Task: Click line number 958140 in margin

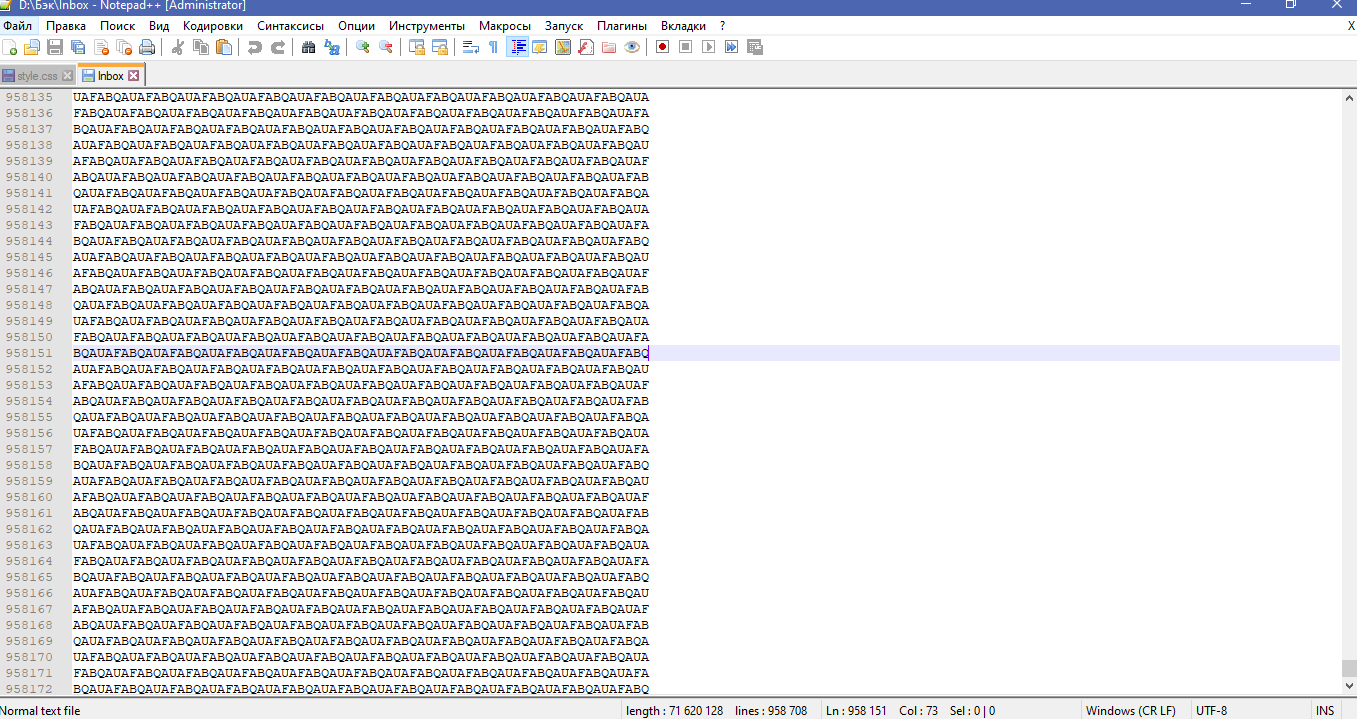Action: (x=29, y=177)
